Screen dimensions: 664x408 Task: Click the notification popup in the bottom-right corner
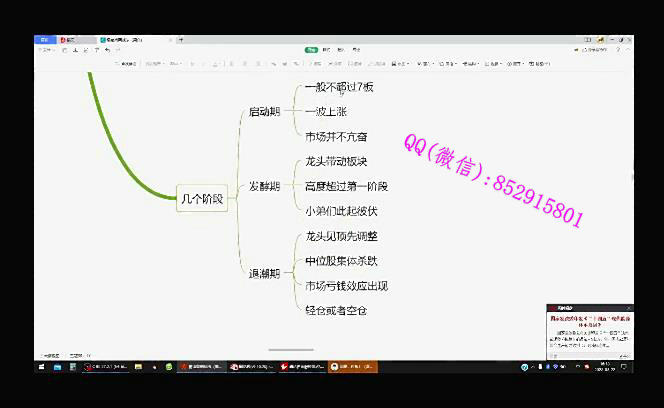coord(589,330)
